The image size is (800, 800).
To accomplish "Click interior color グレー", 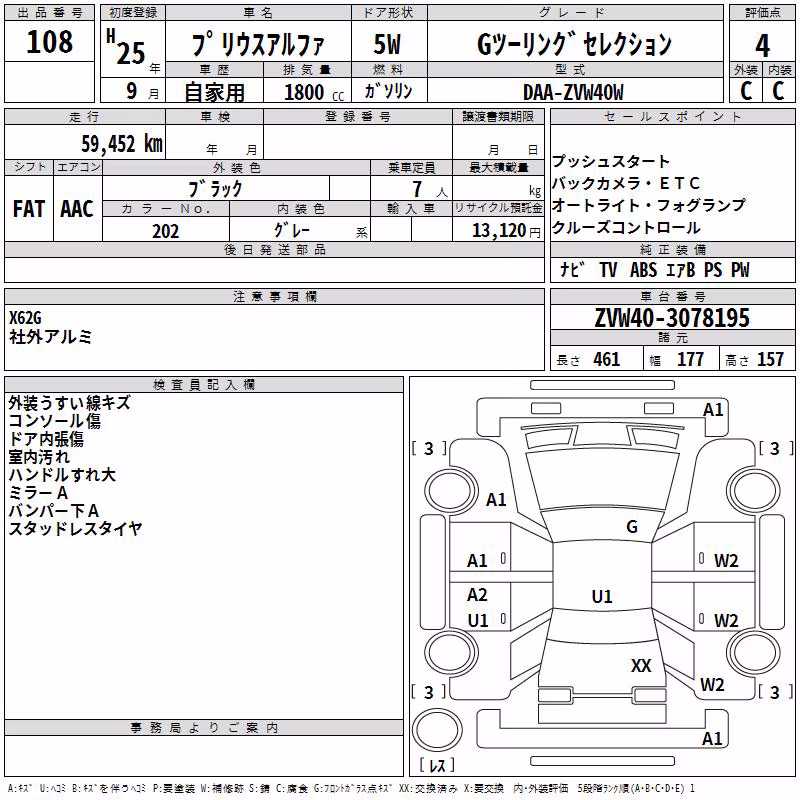I will pyautogui.click(x=292, y=230).
